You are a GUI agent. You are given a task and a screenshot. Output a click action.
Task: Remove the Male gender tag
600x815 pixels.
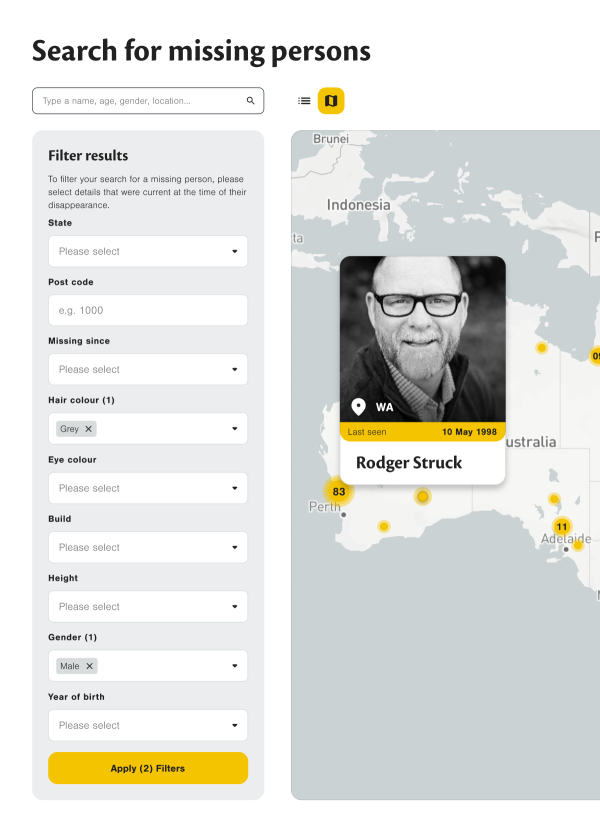coord(89,666)
